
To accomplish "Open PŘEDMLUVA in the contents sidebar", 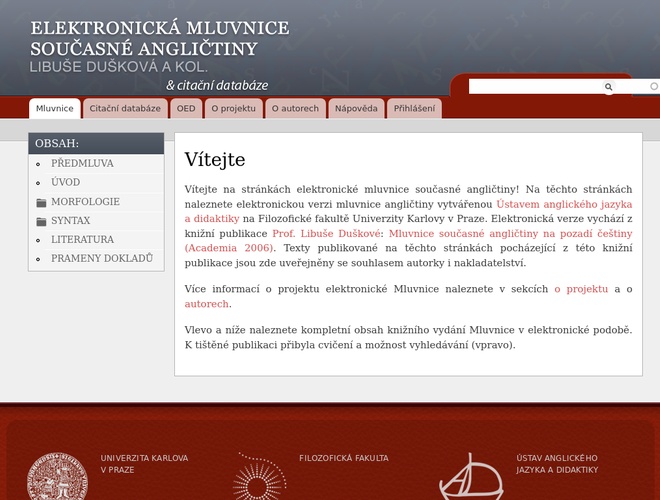I will tap(82, 163).
